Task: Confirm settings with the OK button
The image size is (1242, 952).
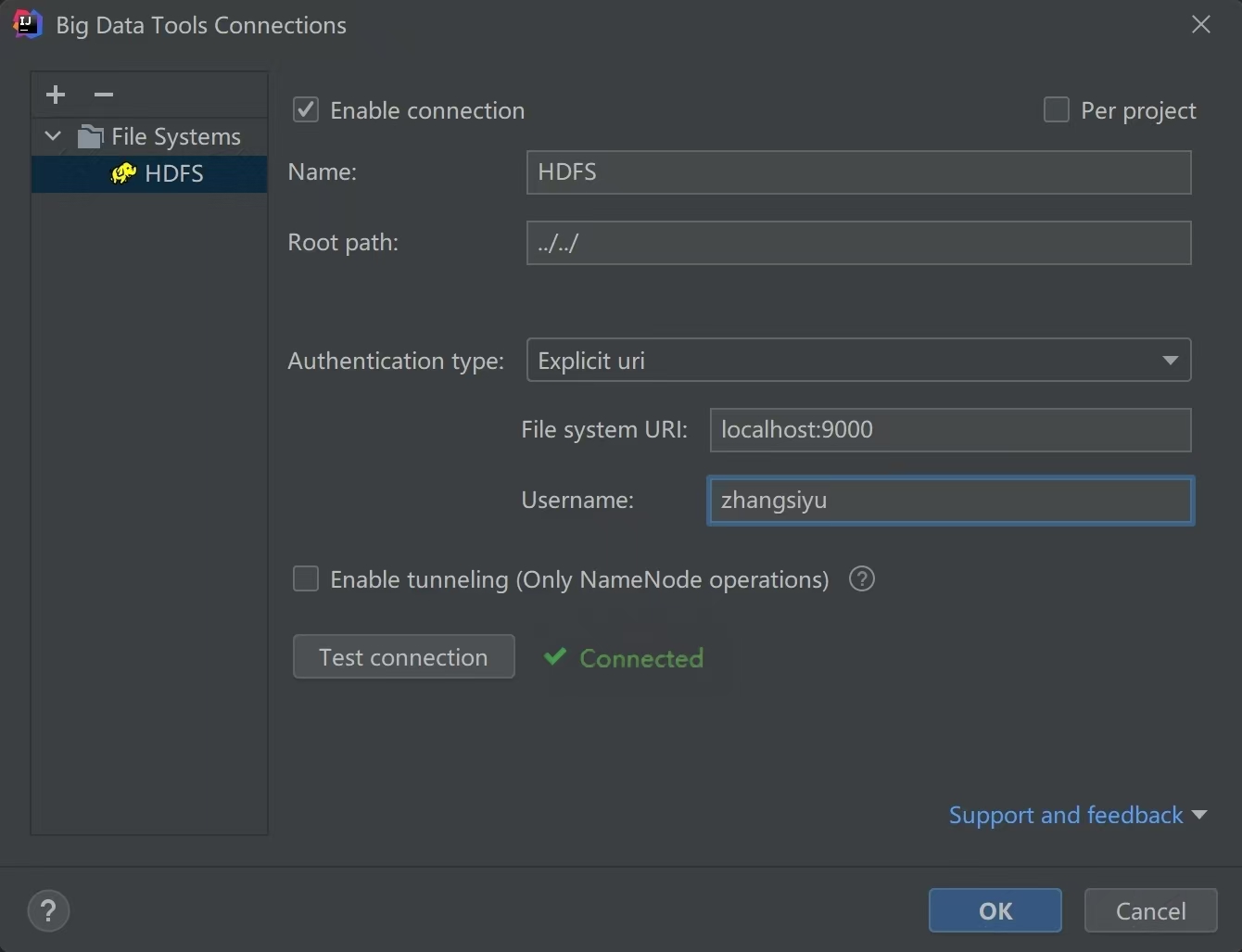Action: click(994, 910)
